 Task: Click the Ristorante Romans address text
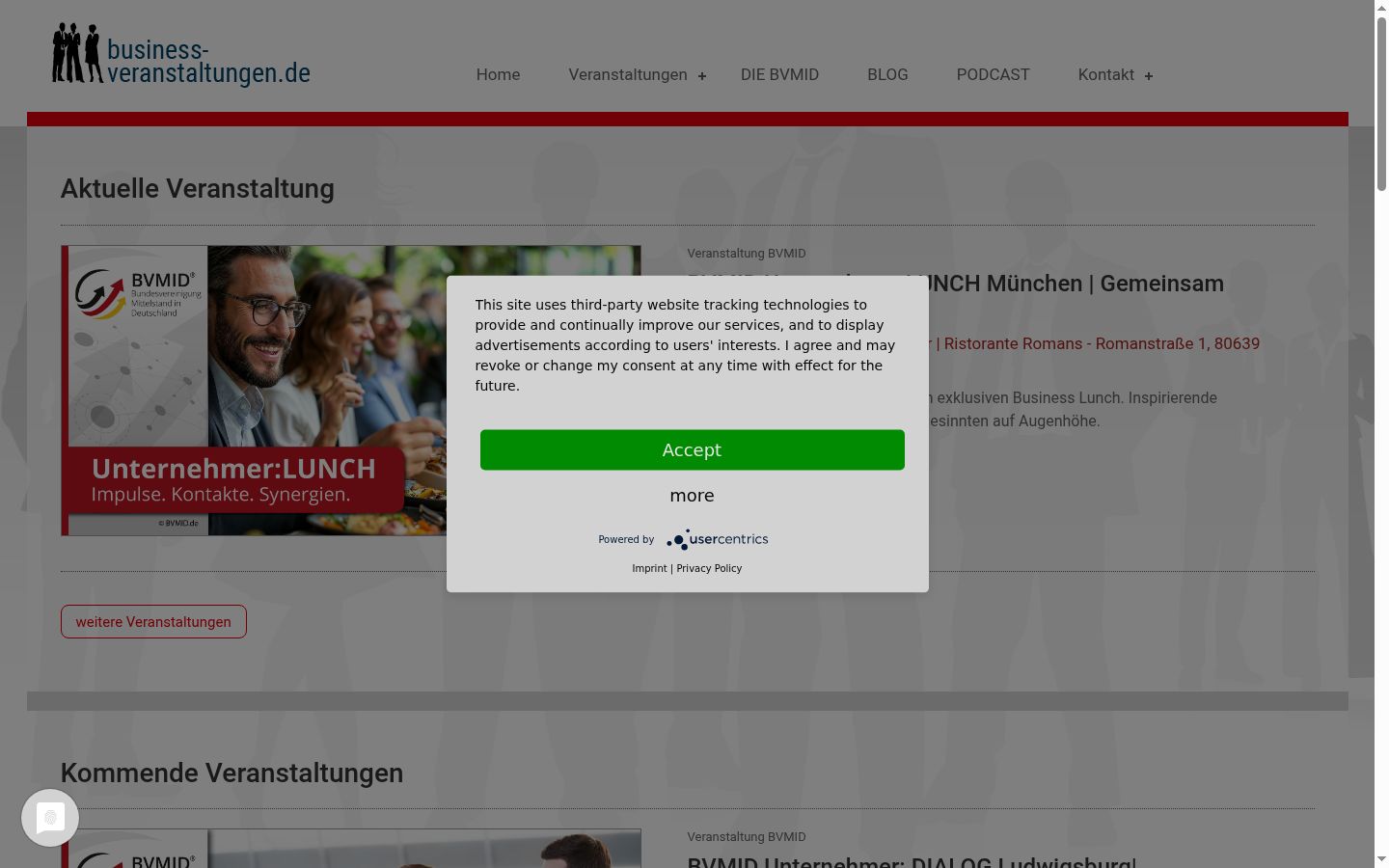(1102, 344)
